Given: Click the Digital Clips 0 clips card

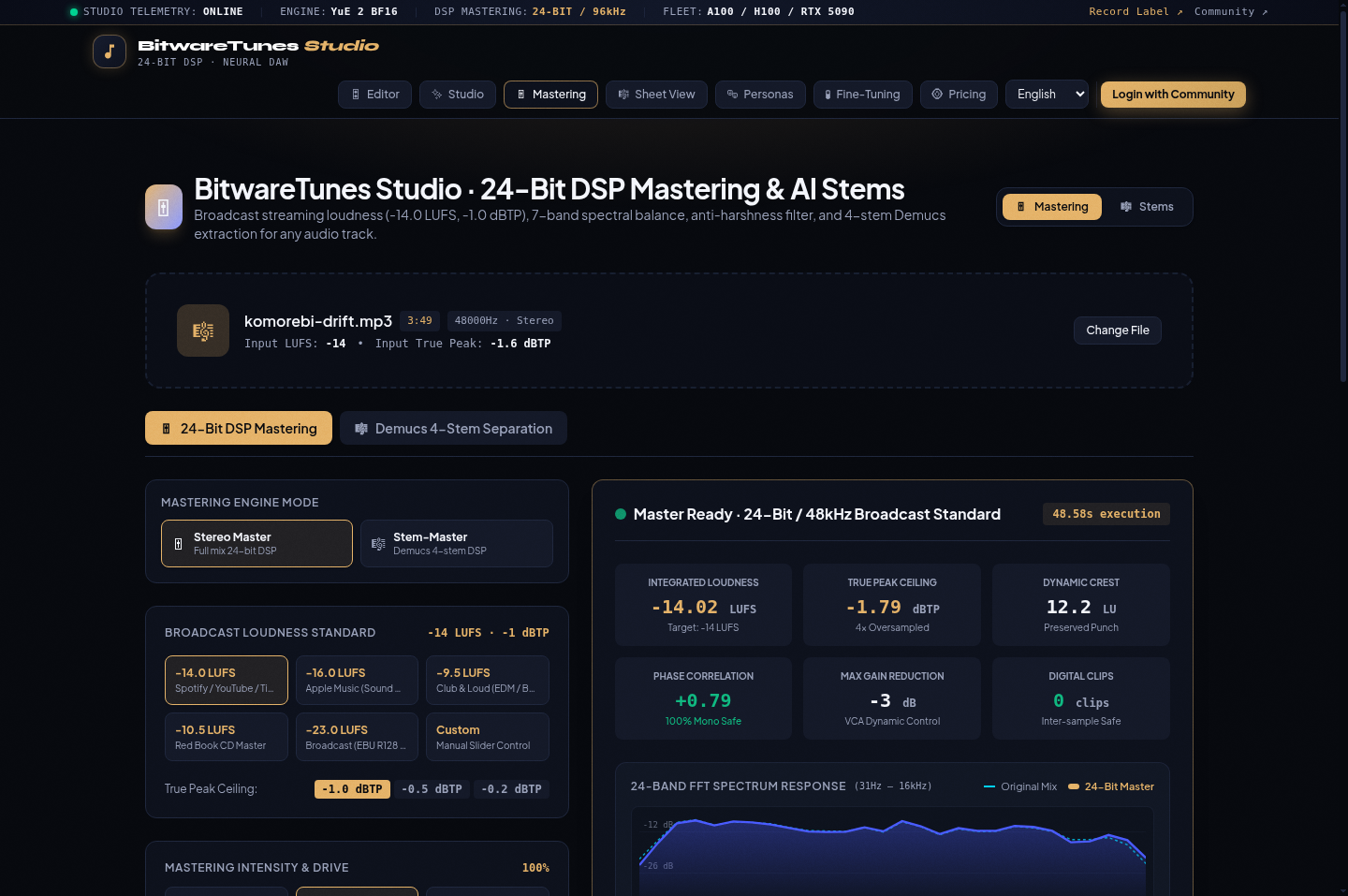Looking at the screenshot, I should click(x=1081, y=698).
